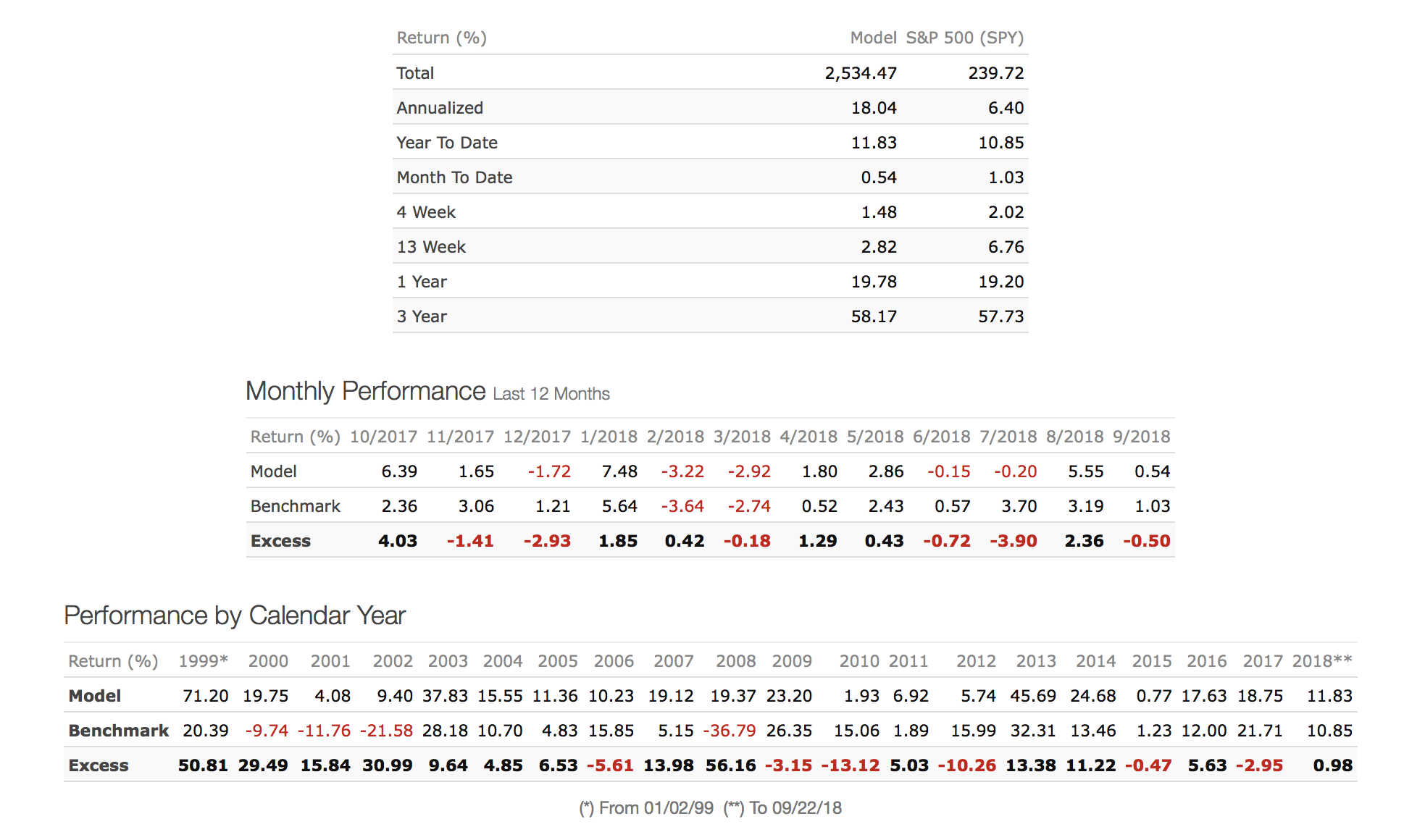Select the Annualized row label
This screenshot has height=840, width=1404.
pos(439,108)
